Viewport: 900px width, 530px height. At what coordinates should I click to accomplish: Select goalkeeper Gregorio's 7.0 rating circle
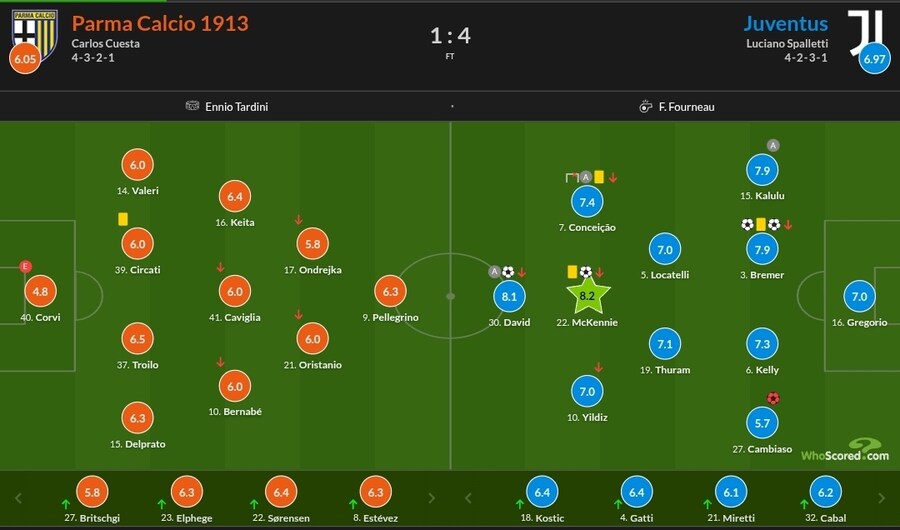859,297
